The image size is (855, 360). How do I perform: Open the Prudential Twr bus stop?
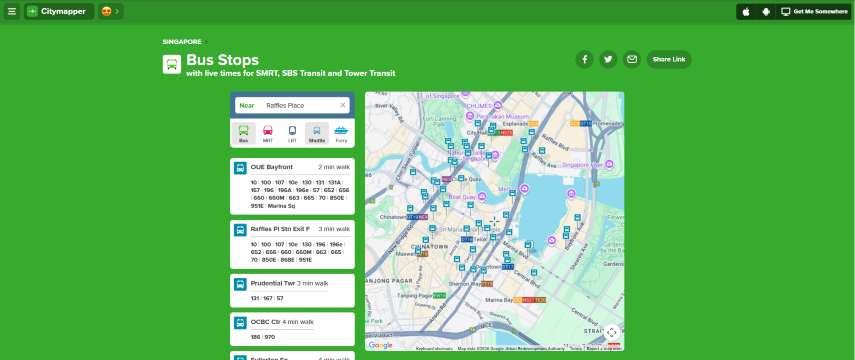292,291
